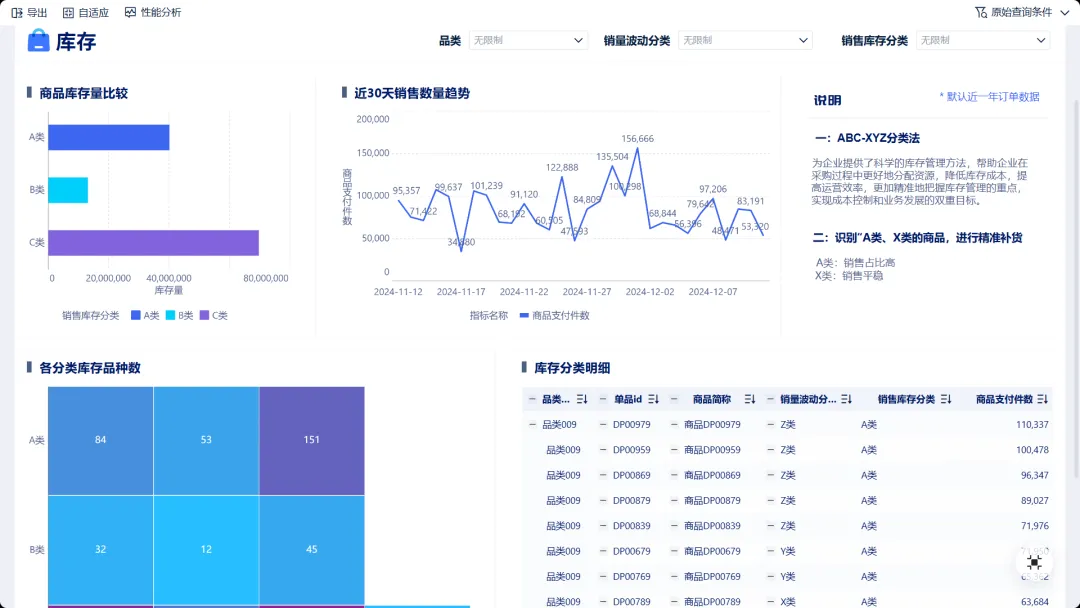The width and height of the screenshot is (1080, 608).
Task: Open the 销量波动分类 filter dropdown
Action: pyautogui.click(x=745, y=40)
